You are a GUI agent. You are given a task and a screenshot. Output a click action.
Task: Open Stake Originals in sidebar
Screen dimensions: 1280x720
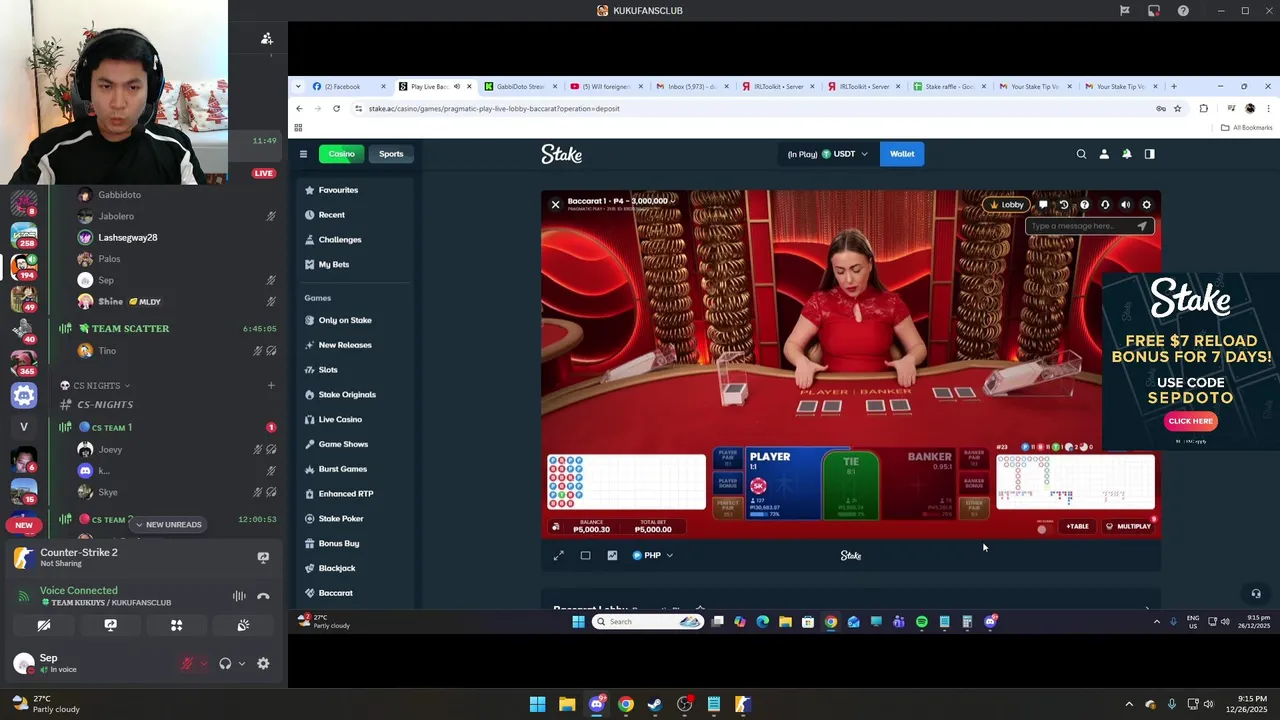click(347, 394)
